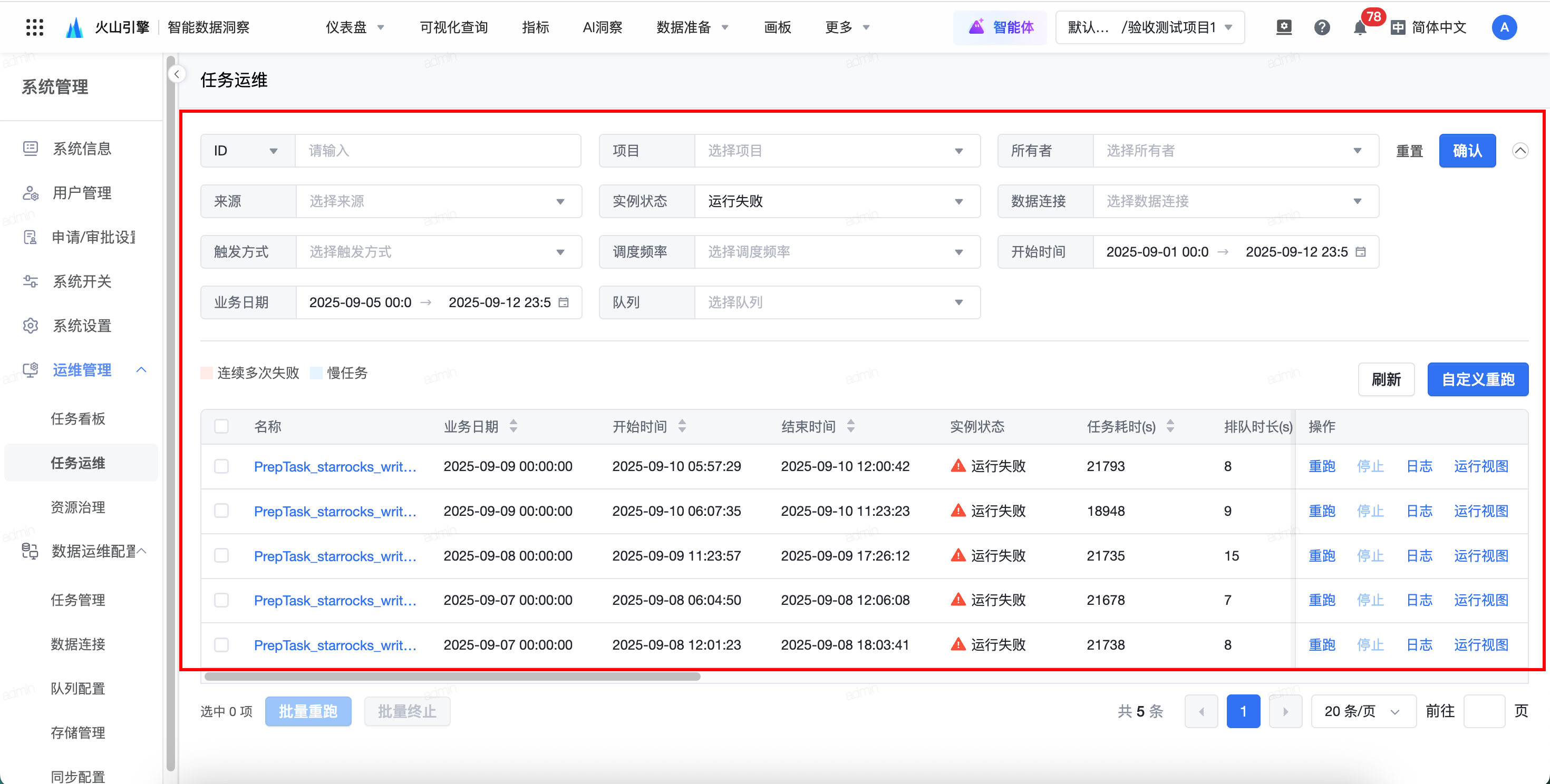Click the user avatar icon
Viewport: 1550px width, 784px height.
pyautogui.click(x=1504, y=27)
